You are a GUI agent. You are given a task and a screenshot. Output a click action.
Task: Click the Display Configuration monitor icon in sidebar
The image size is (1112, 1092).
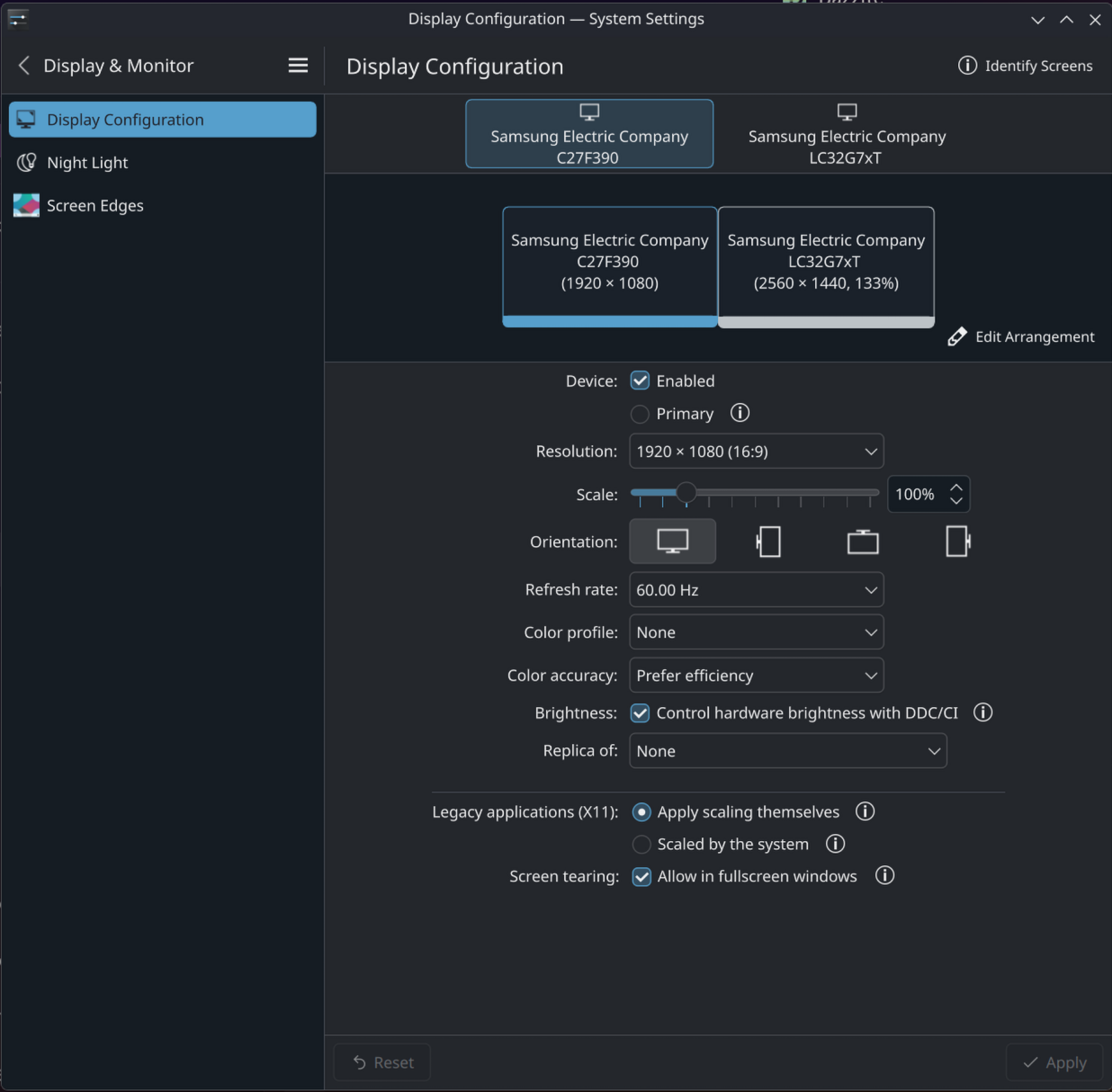point(26,120)
